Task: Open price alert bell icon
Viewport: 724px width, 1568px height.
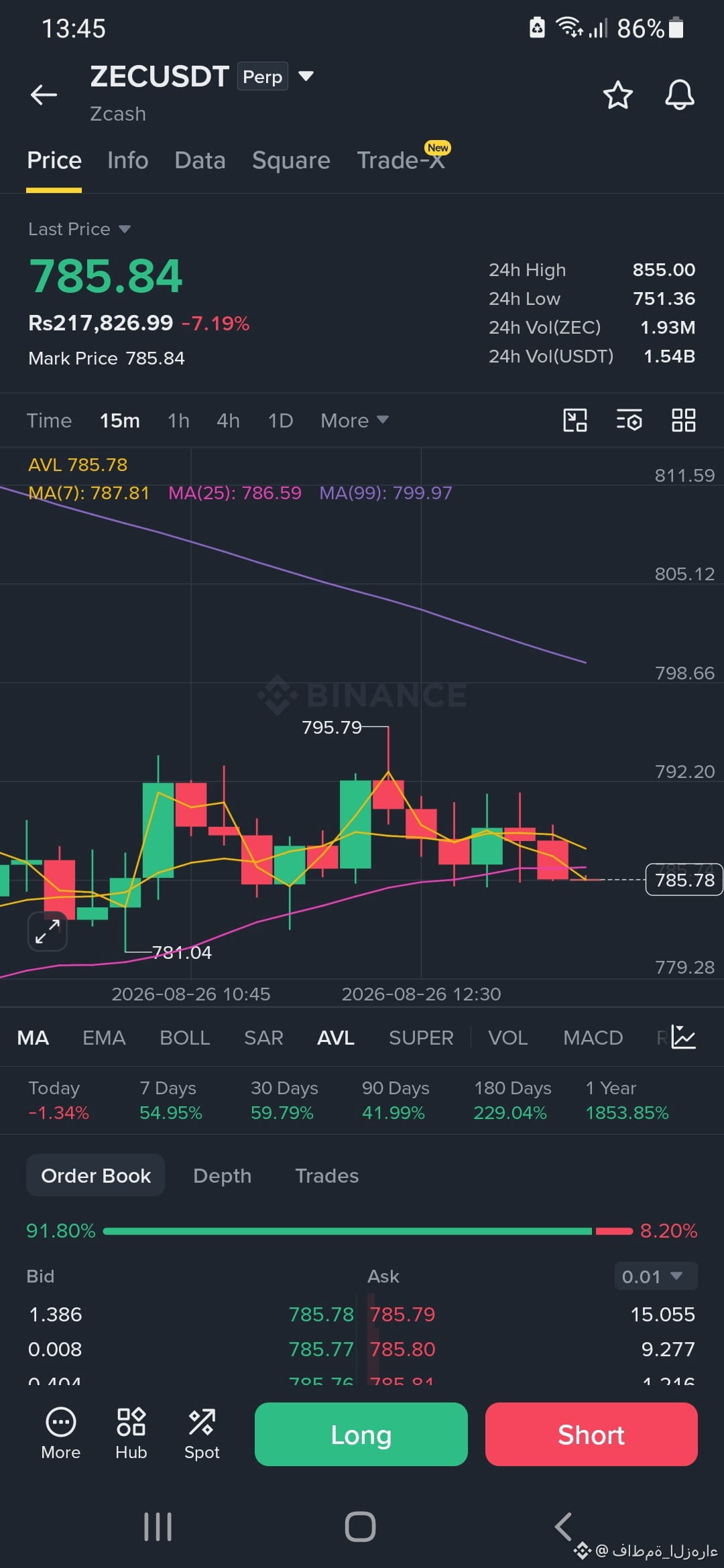Action: [679, 94]
